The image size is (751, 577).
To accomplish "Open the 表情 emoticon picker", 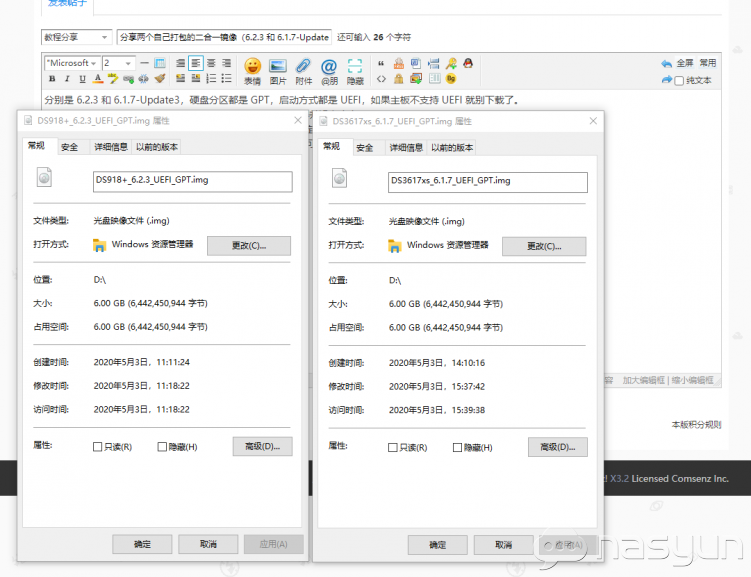I will point(252,71).
